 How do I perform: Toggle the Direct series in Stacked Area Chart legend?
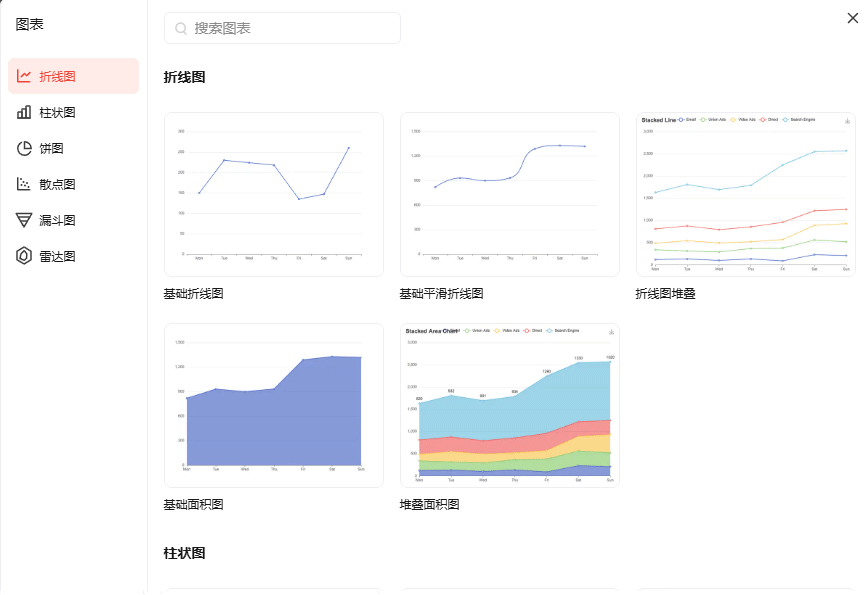click(532, 330)
